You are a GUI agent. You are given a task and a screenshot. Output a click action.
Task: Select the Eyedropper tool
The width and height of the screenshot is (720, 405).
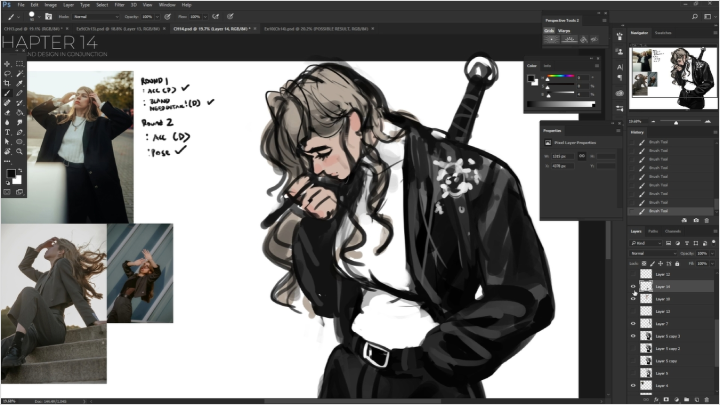click(x=19, y=83)
